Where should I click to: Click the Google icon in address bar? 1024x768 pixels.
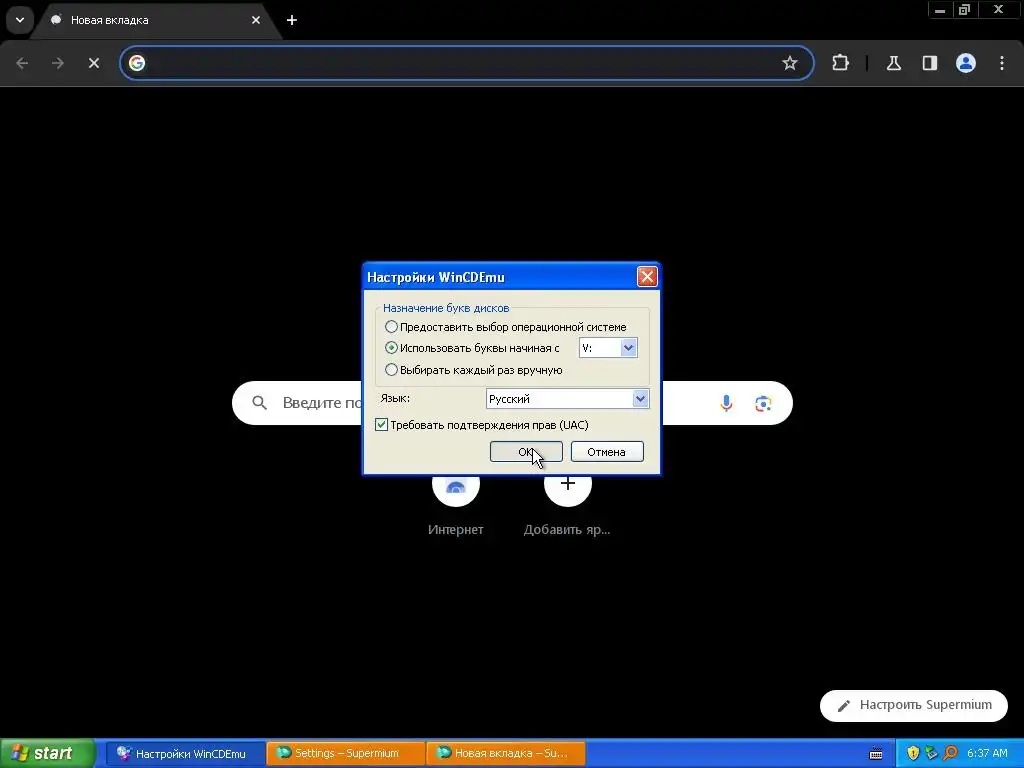(x=136, y=63)
